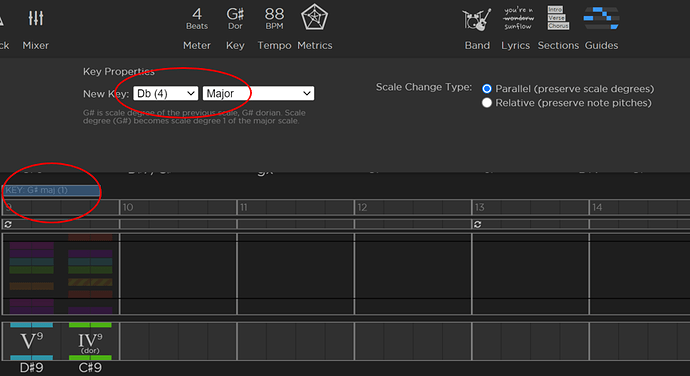Select measure 10 in the timeline ruler
This screenshot has height=376, width=690.
tap(178, 207)
